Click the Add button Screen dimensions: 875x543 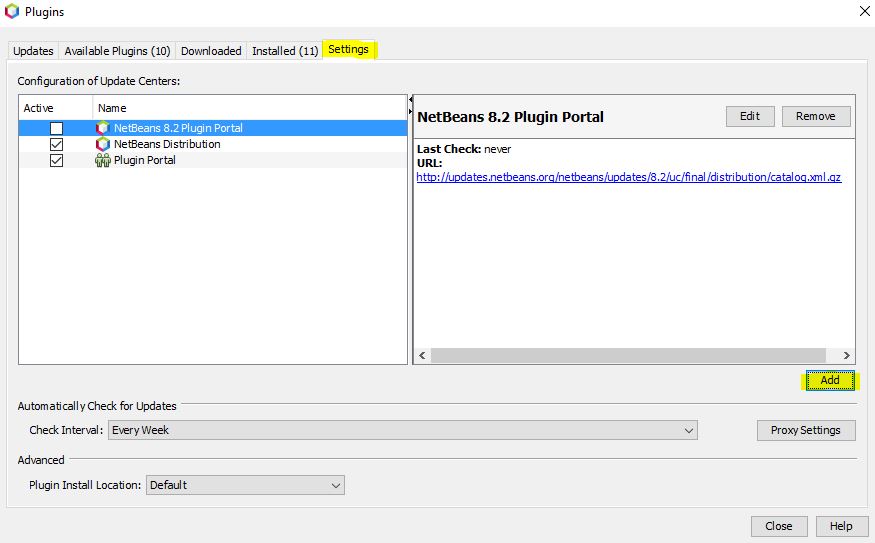pos(830,380)
